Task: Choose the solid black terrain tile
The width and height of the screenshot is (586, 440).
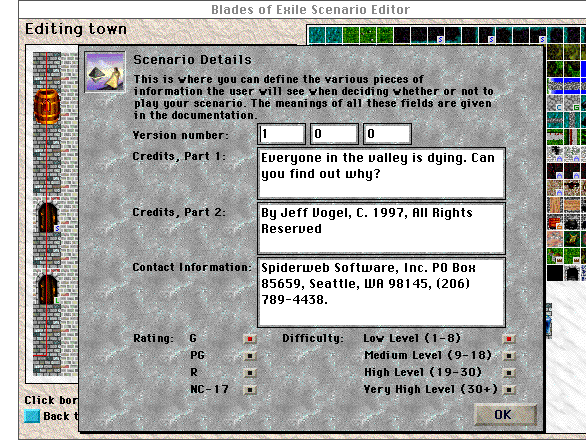Action: coord(555,273)
